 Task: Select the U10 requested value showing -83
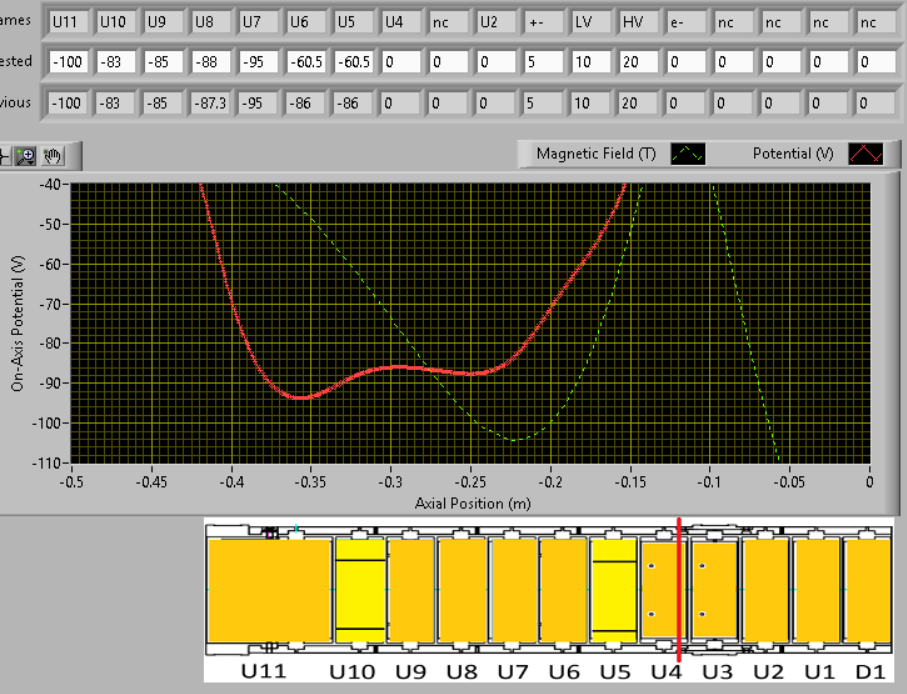pos(116,62)
